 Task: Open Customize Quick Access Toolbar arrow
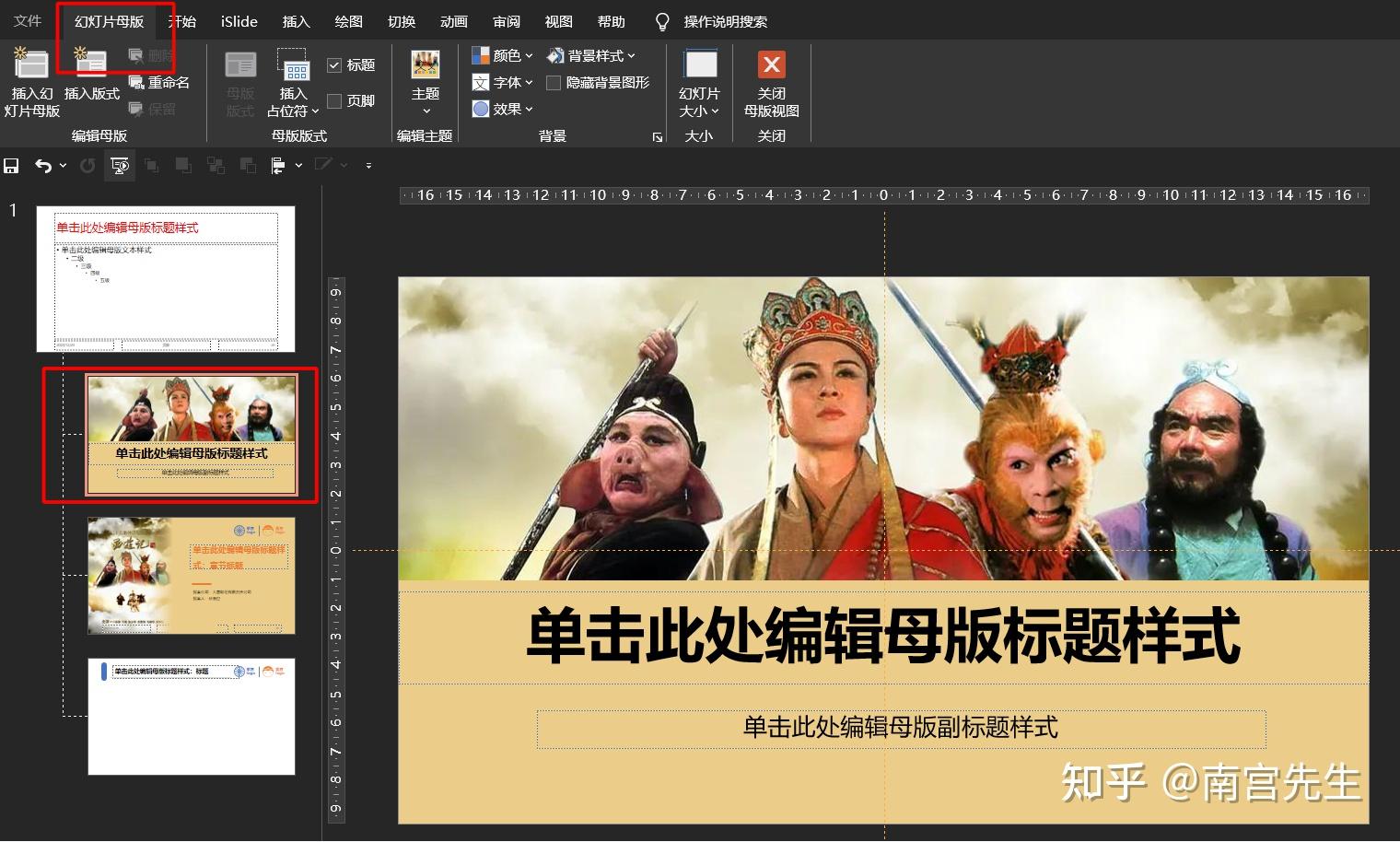click(x=368, y=166)
